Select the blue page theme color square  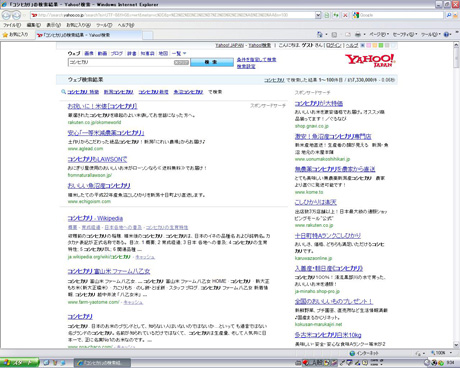[363, 45]
